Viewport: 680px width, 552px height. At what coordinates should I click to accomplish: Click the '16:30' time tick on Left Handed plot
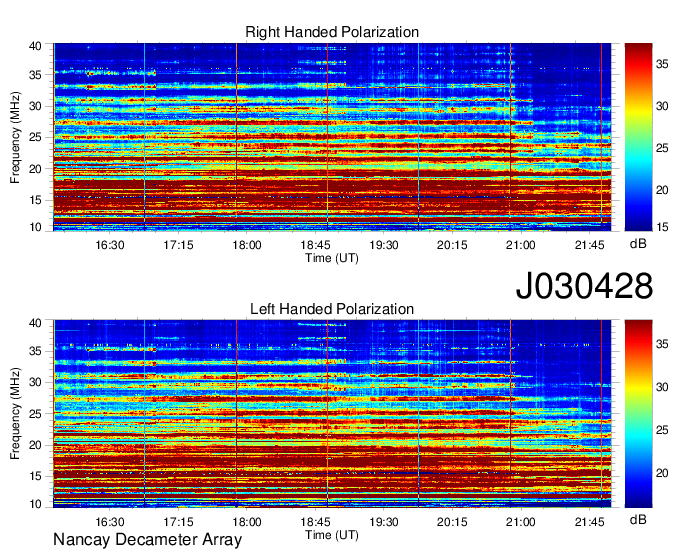pos(110,522)
